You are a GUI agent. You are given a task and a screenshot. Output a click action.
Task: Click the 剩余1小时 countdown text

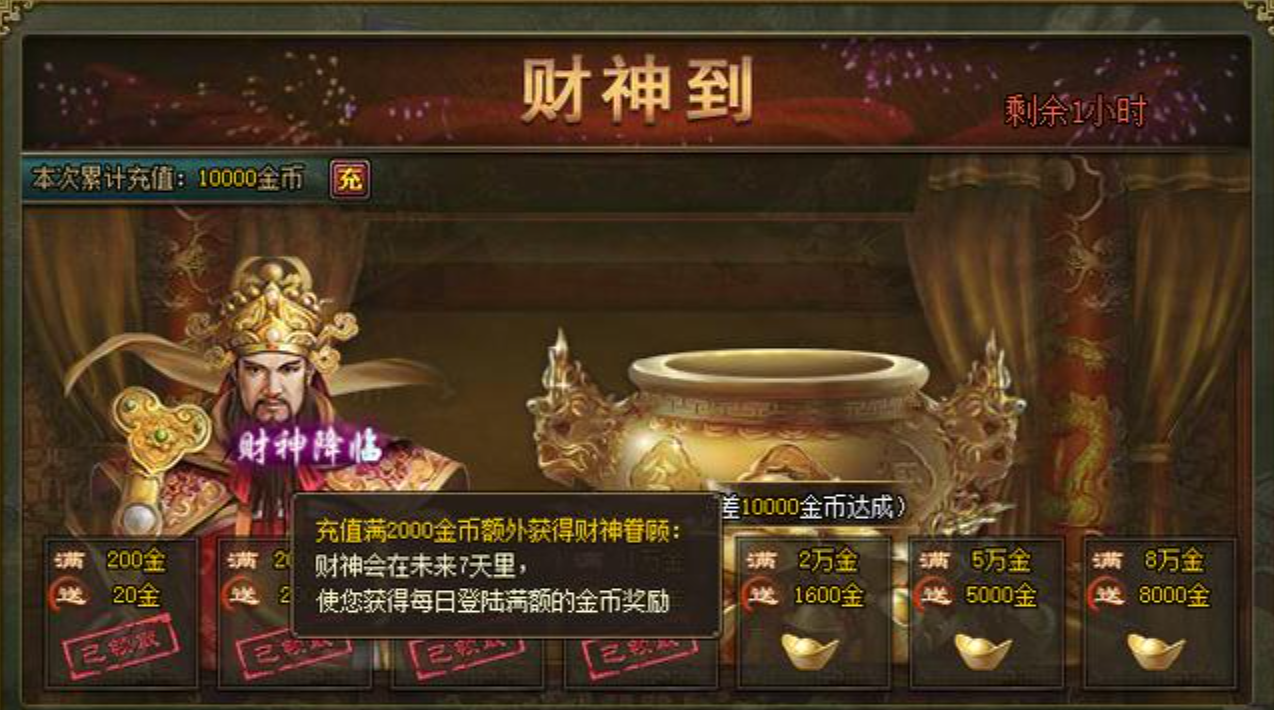(1075, 111)
